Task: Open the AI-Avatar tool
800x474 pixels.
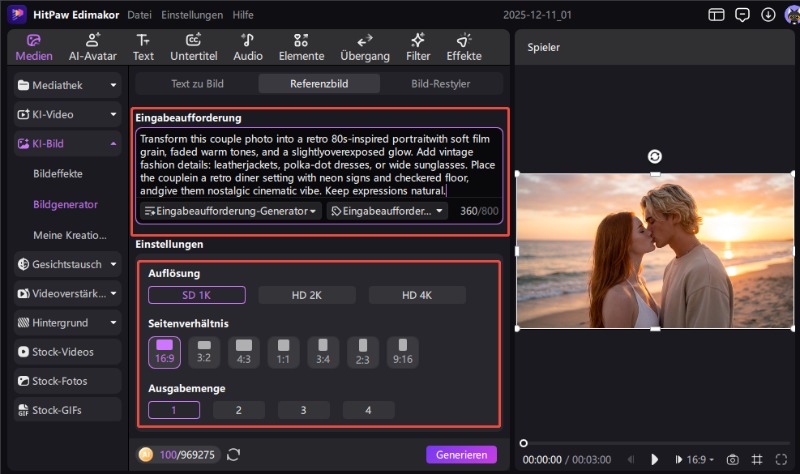Action: (x=93, y=47)
